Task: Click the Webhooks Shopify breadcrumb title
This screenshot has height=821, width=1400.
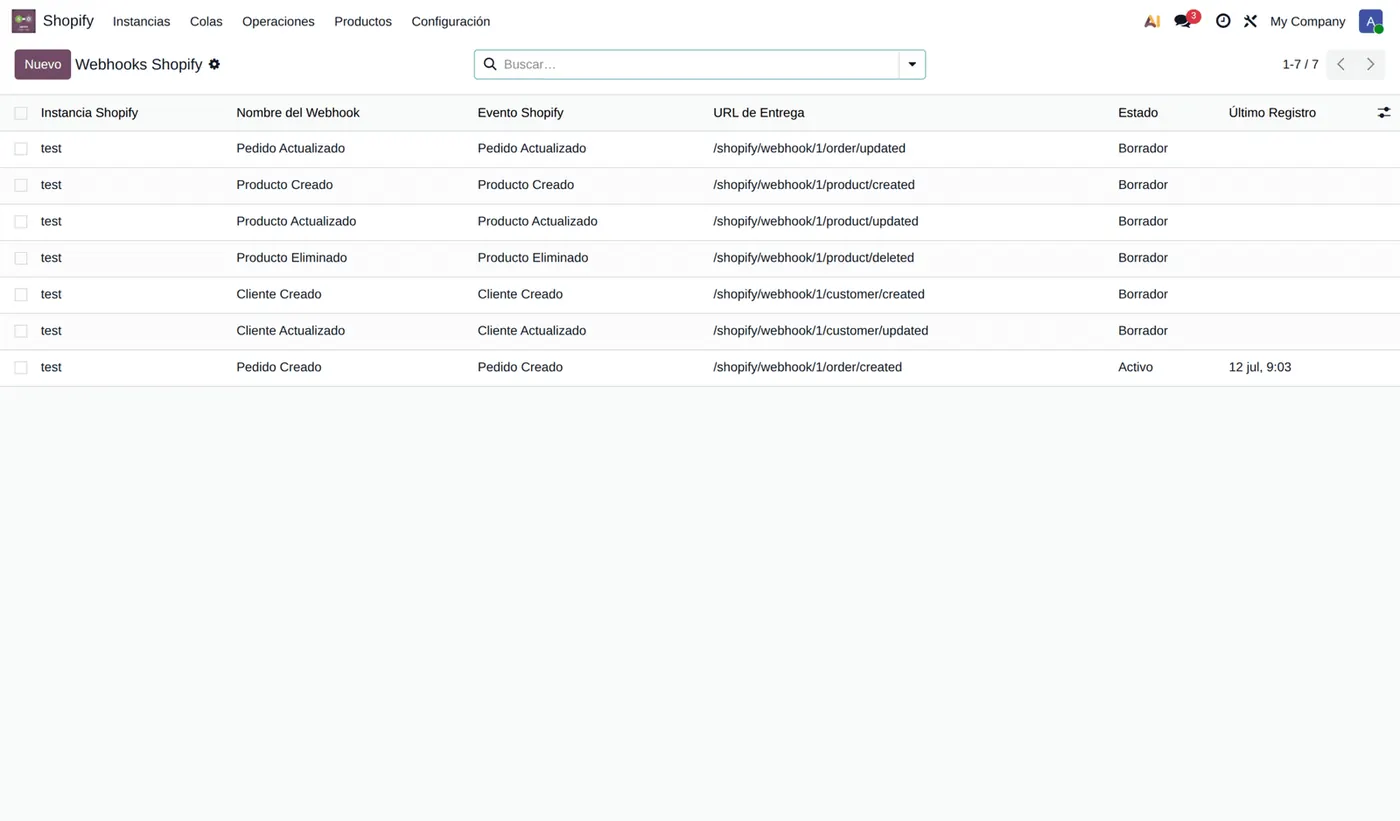Action: (139, 64)
